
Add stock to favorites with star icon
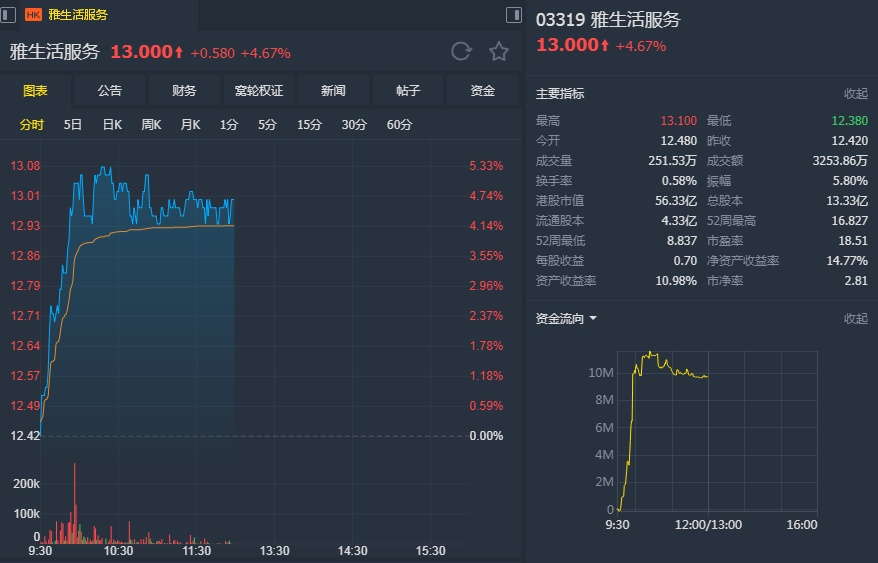pos(499,52)
